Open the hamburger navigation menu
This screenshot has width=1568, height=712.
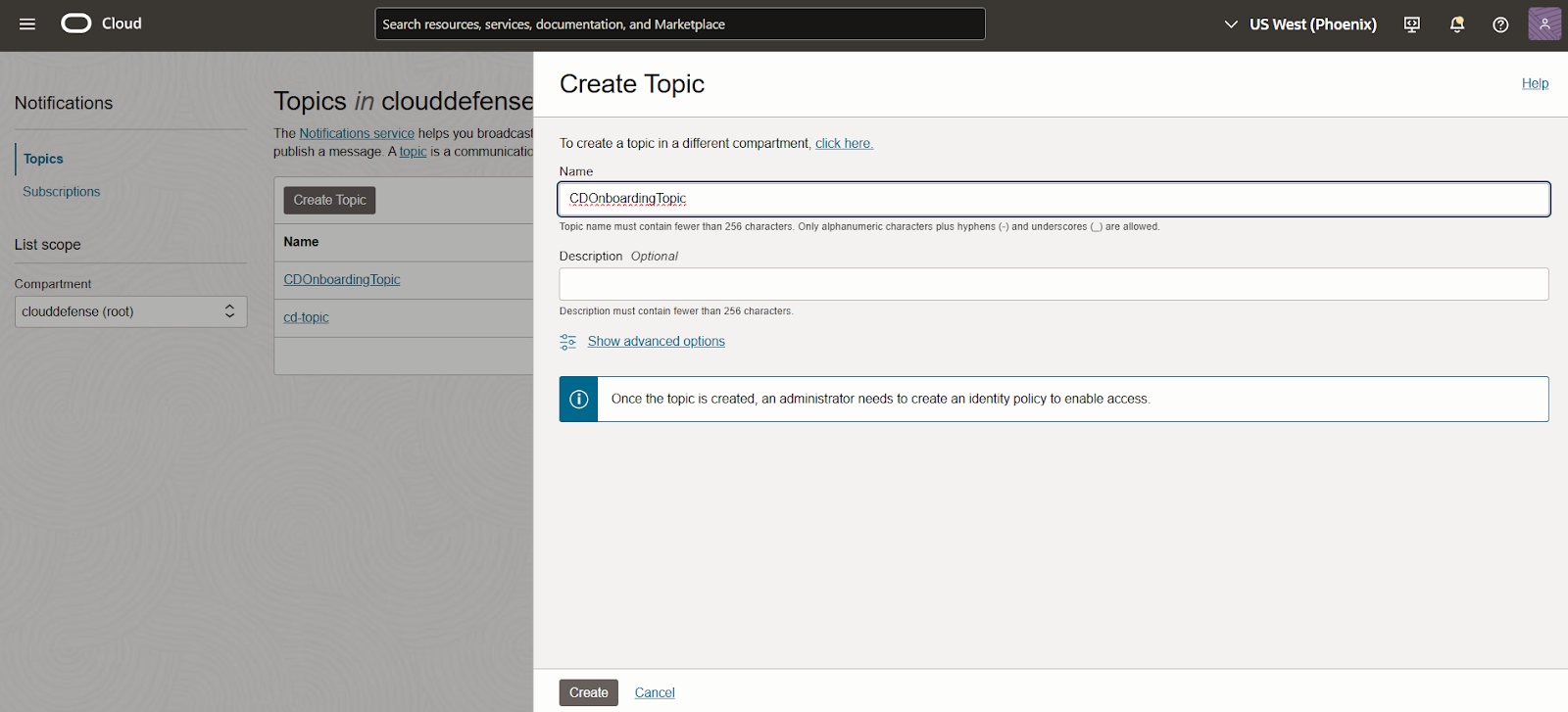tap(27, 24)
